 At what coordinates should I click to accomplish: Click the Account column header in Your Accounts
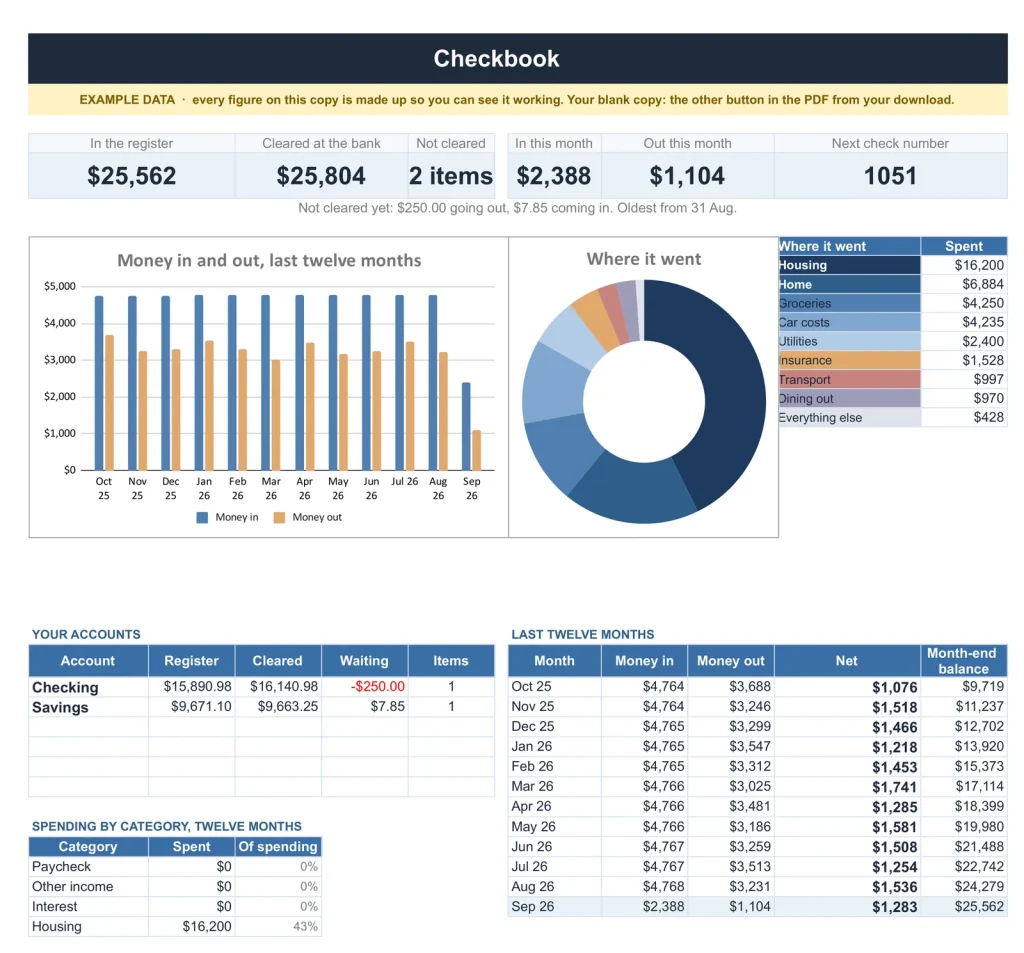[88, 660]
